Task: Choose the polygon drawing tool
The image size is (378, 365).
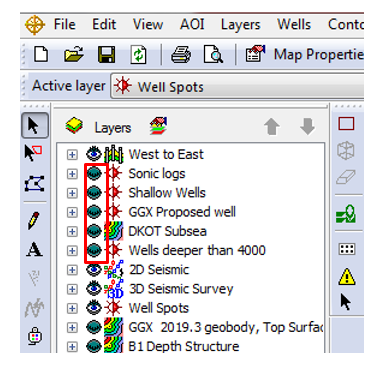Action: (34, 183)
